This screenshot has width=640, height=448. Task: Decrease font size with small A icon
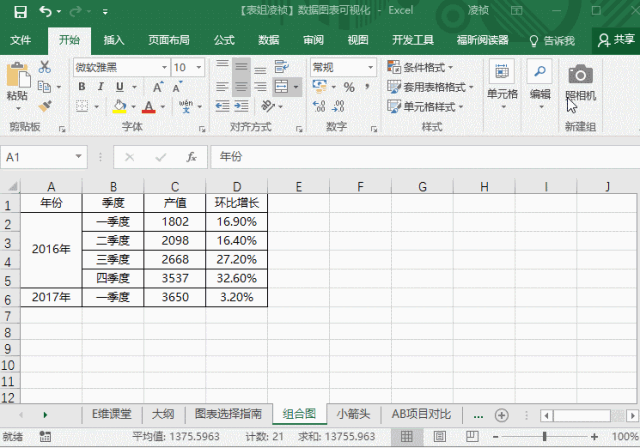177,87
